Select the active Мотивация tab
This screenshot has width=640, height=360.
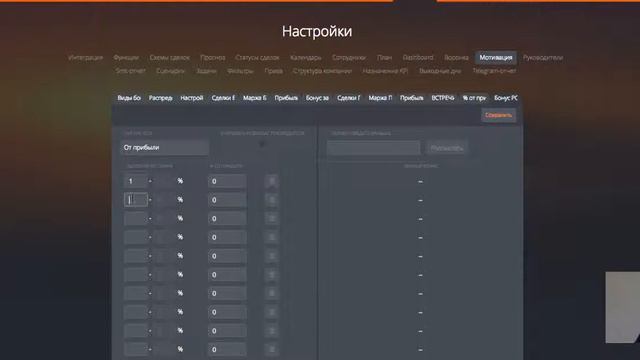click(x=496, y=58)
